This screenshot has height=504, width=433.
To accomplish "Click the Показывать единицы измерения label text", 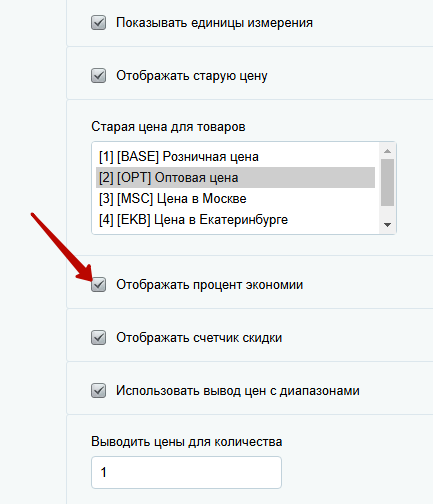I will [x=214, y=23].
